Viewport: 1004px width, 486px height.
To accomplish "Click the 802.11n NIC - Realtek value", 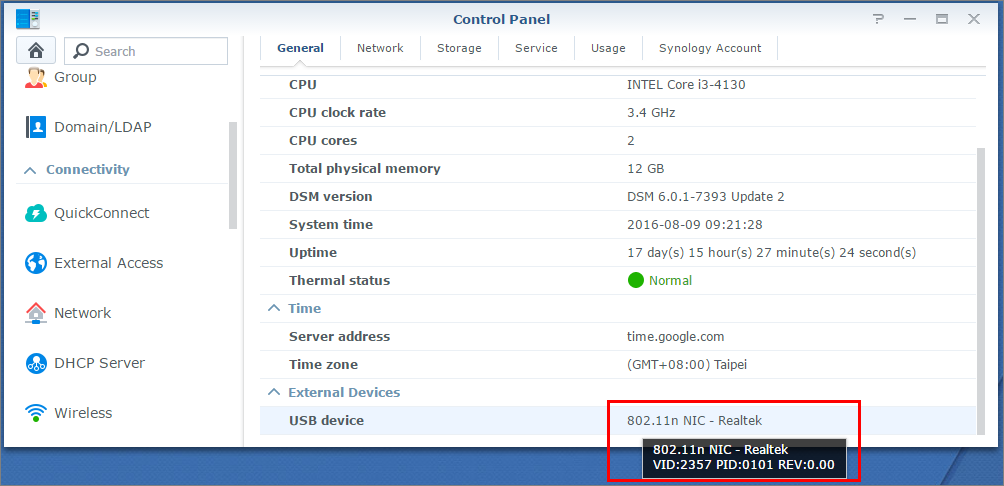I will pyautogui.click(x=695, y=421).
